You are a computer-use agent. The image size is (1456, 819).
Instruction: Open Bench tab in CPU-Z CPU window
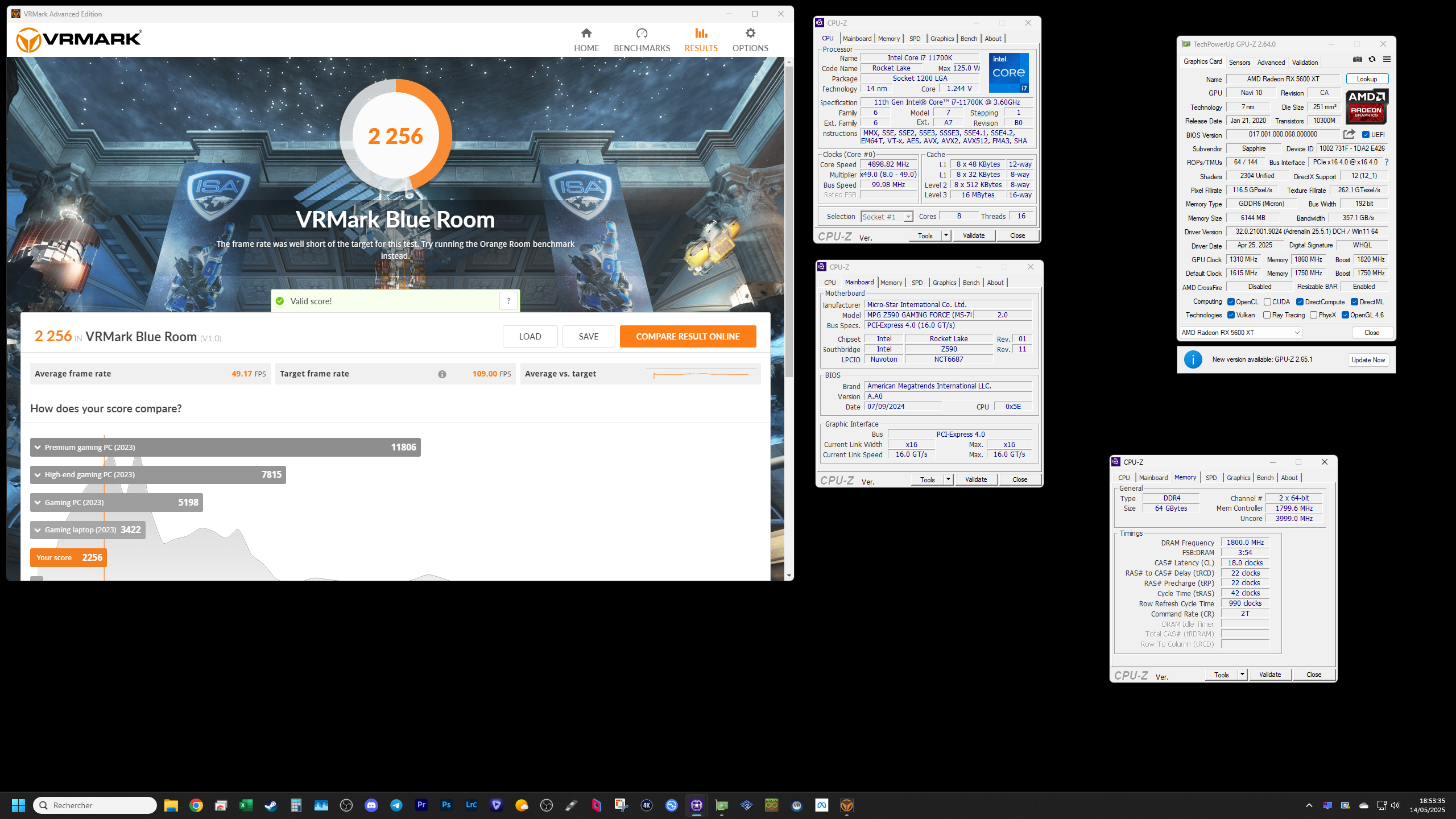pos(969,39)
